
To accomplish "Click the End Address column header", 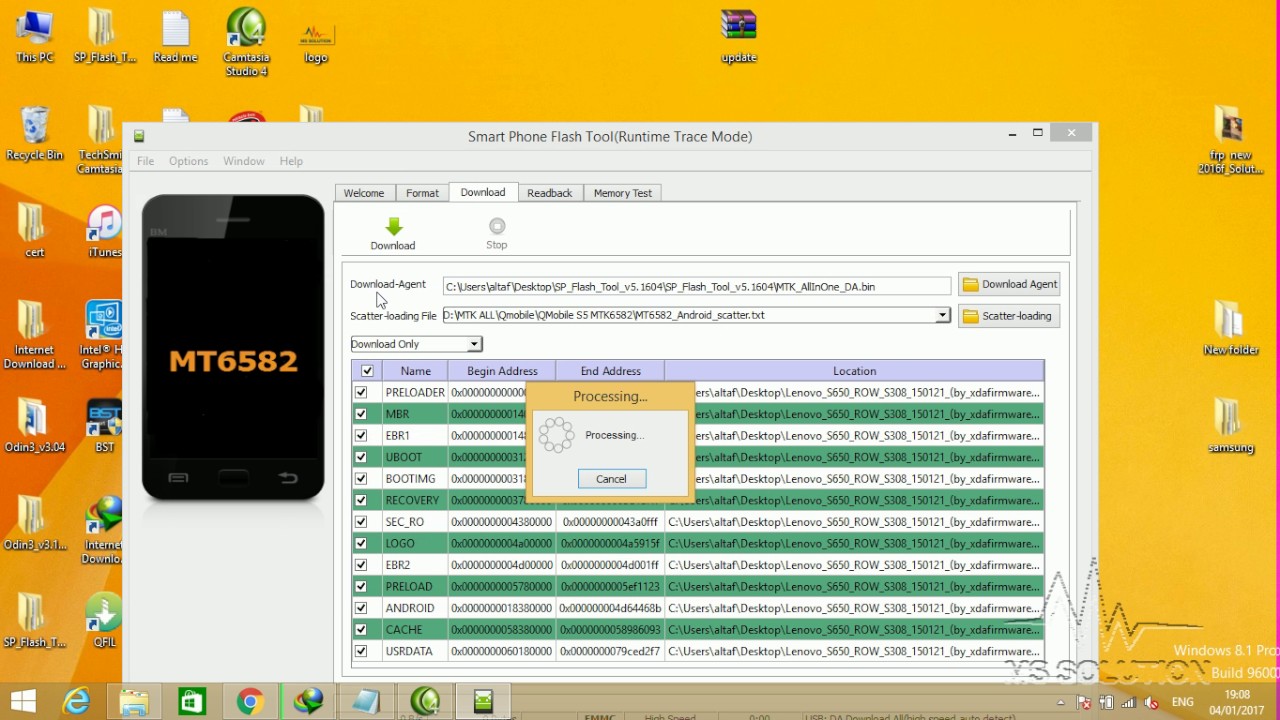I will [610, 371].
